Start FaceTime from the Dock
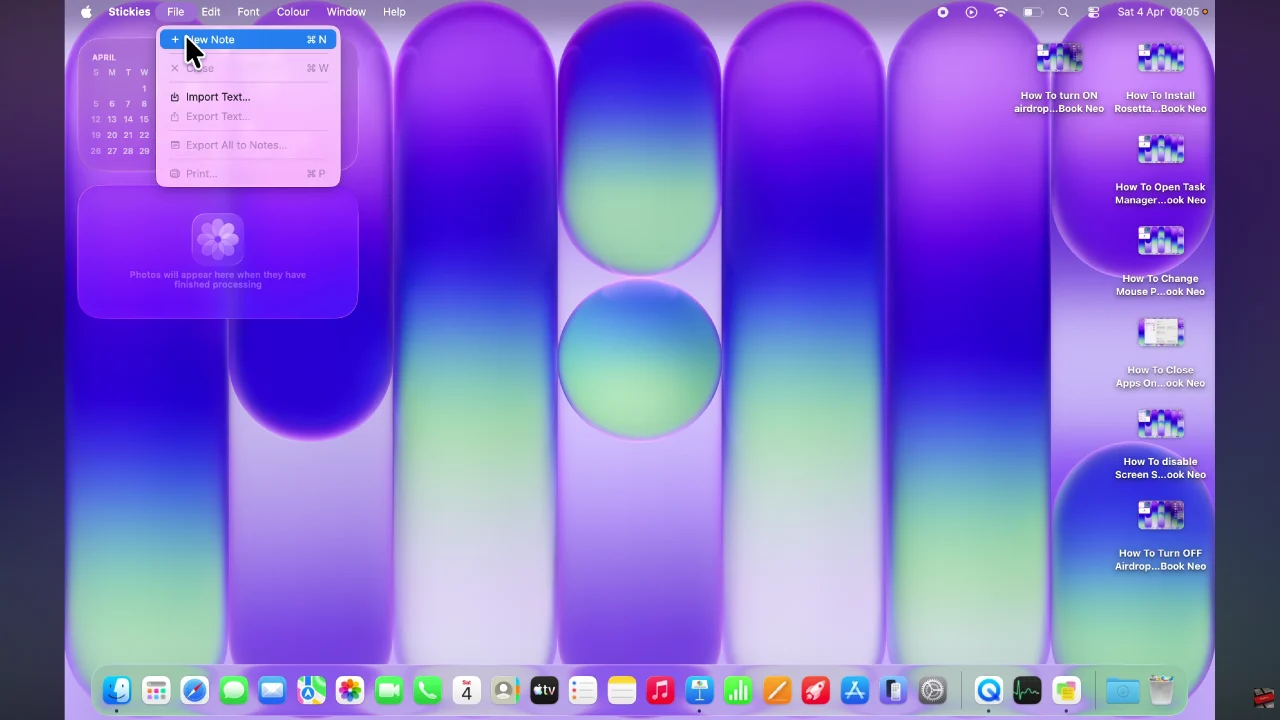Viewport: 1280px width, 720px height. coord(389,690)
